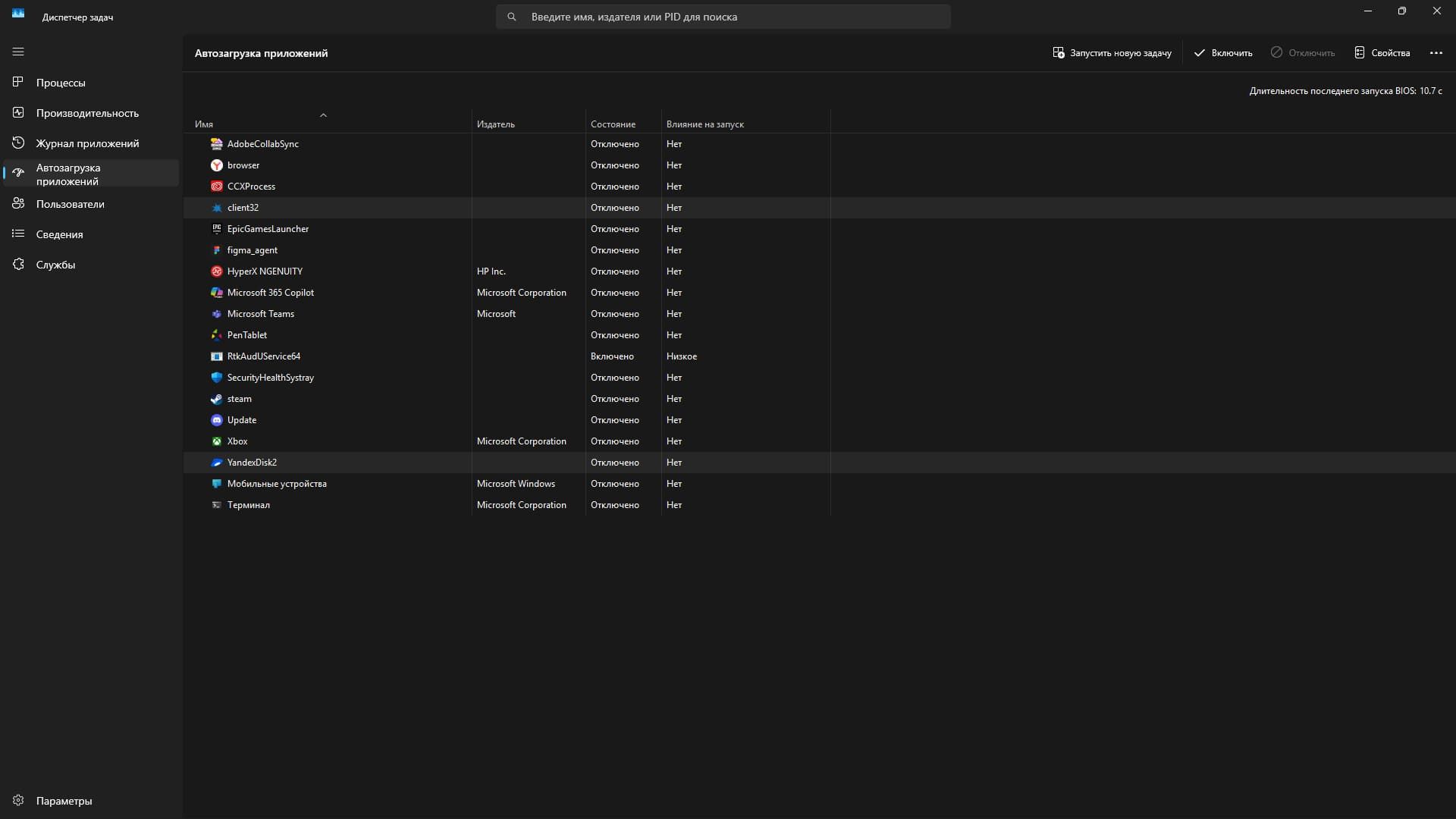Select the AdobeCollabSync row name

tap(263, 144)
